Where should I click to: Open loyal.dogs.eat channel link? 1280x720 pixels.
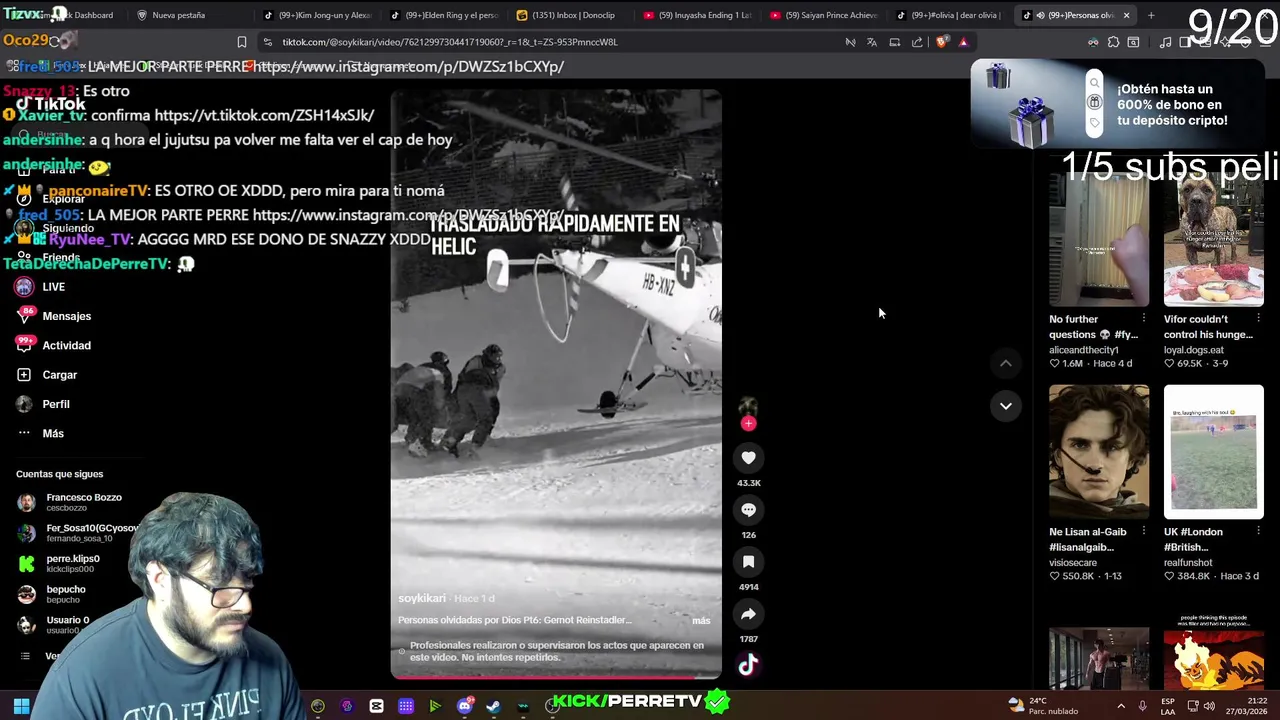[1194, 350]
